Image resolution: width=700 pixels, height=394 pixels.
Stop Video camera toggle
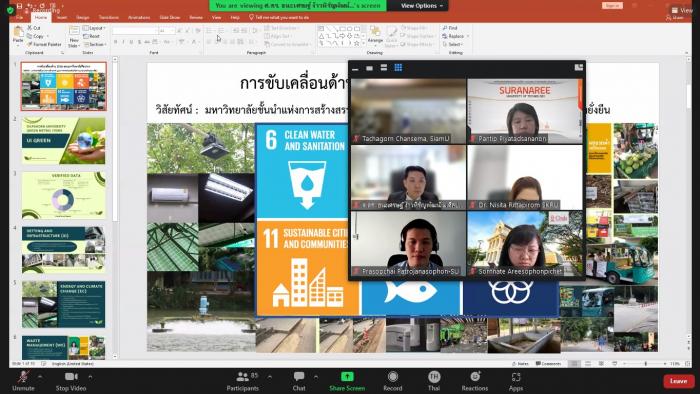(71, 381)
